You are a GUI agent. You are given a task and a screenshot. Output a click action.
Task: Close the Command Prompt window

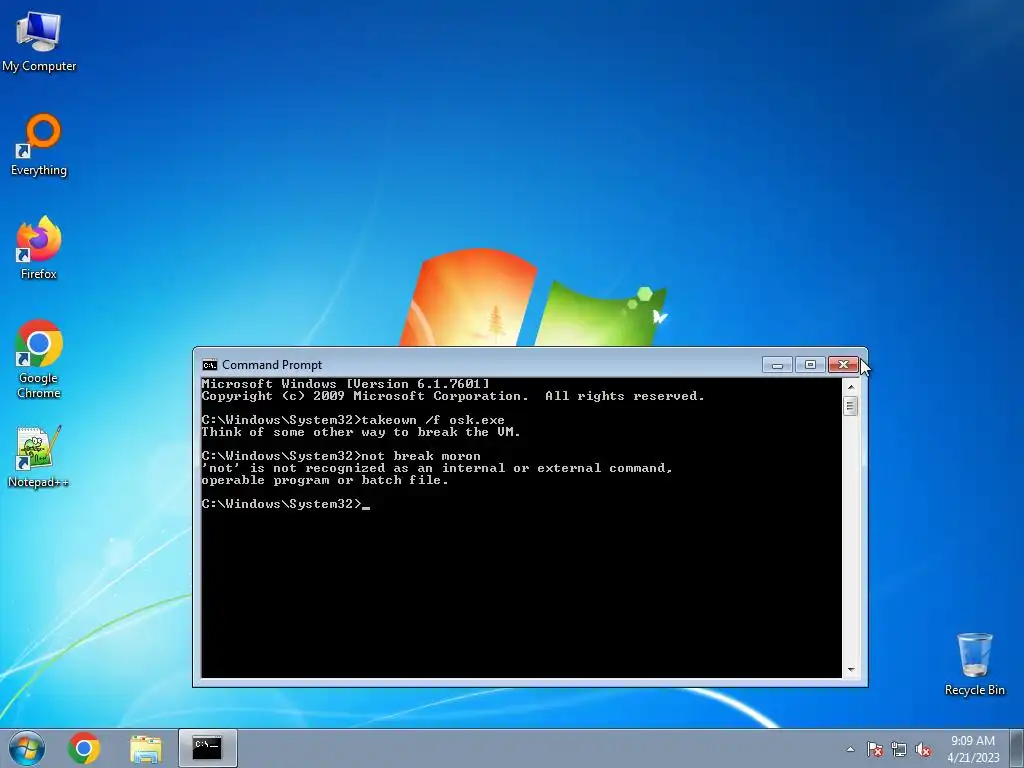(843, 364)
